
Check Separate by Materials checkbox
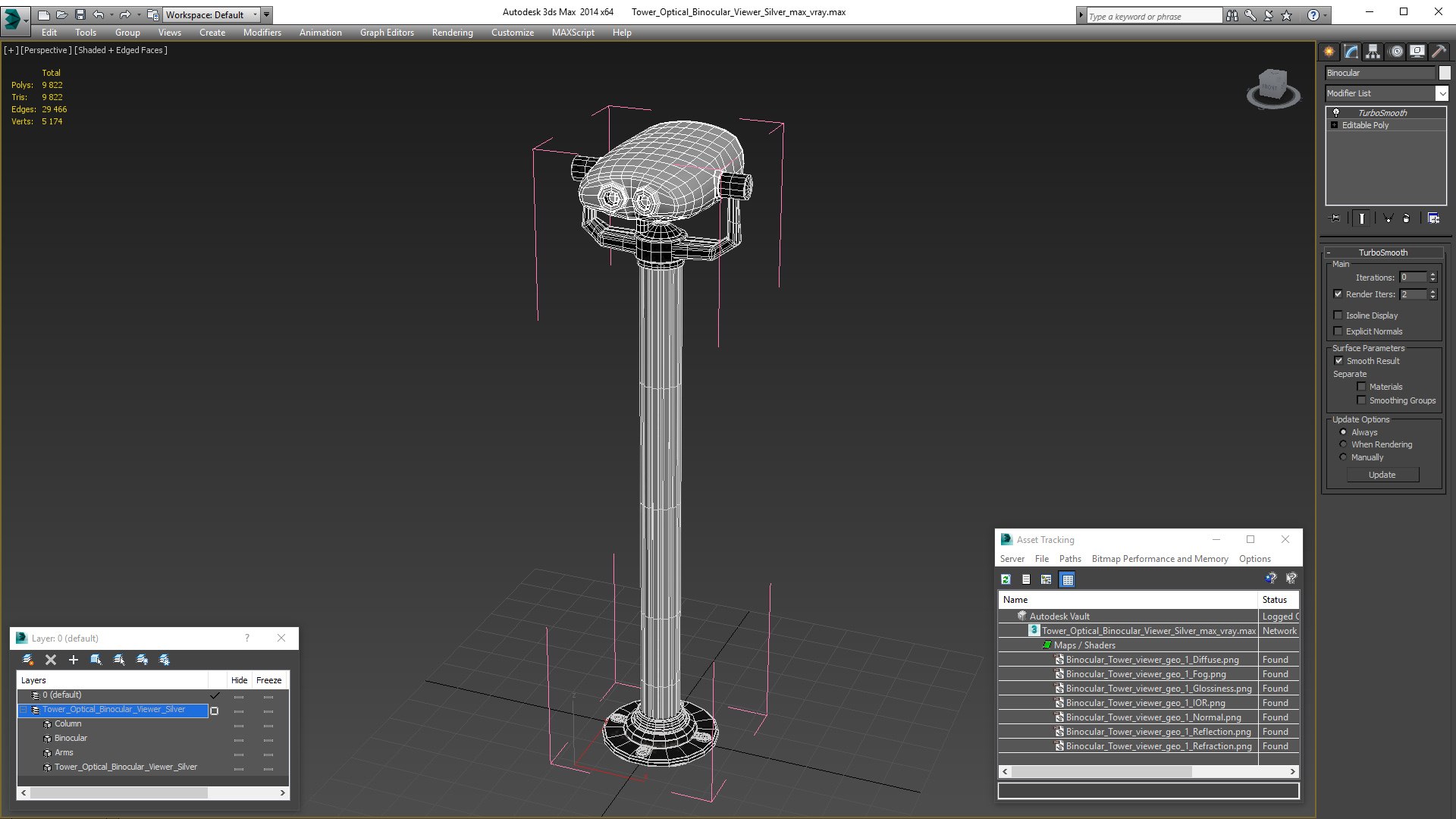pos(1361,387)
